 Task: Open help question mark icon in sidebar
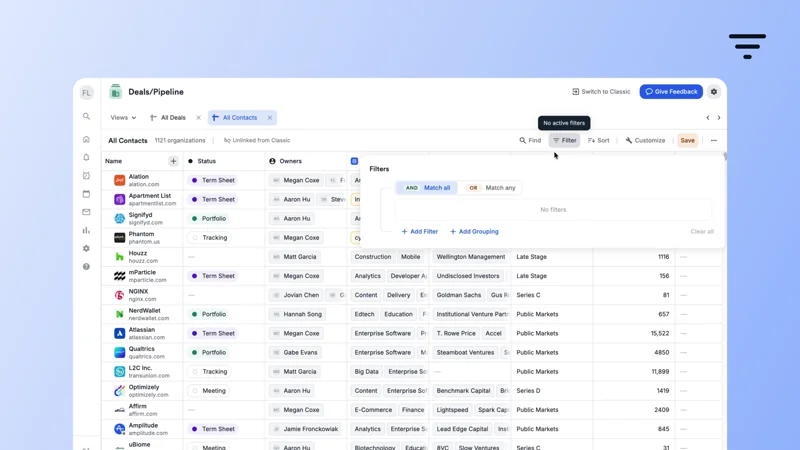pyautogui.click(x=86, y=266)
